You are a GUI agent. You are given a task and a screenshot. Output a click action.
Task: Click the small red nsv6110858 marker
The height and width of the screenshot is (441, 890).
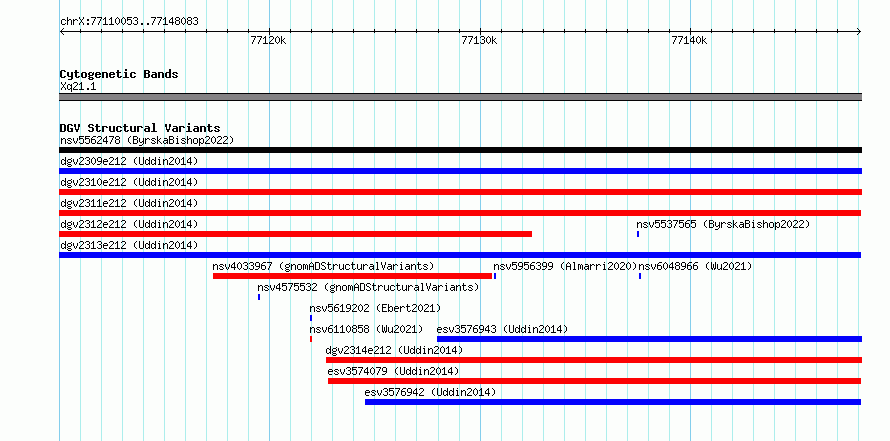coord(311,339)
